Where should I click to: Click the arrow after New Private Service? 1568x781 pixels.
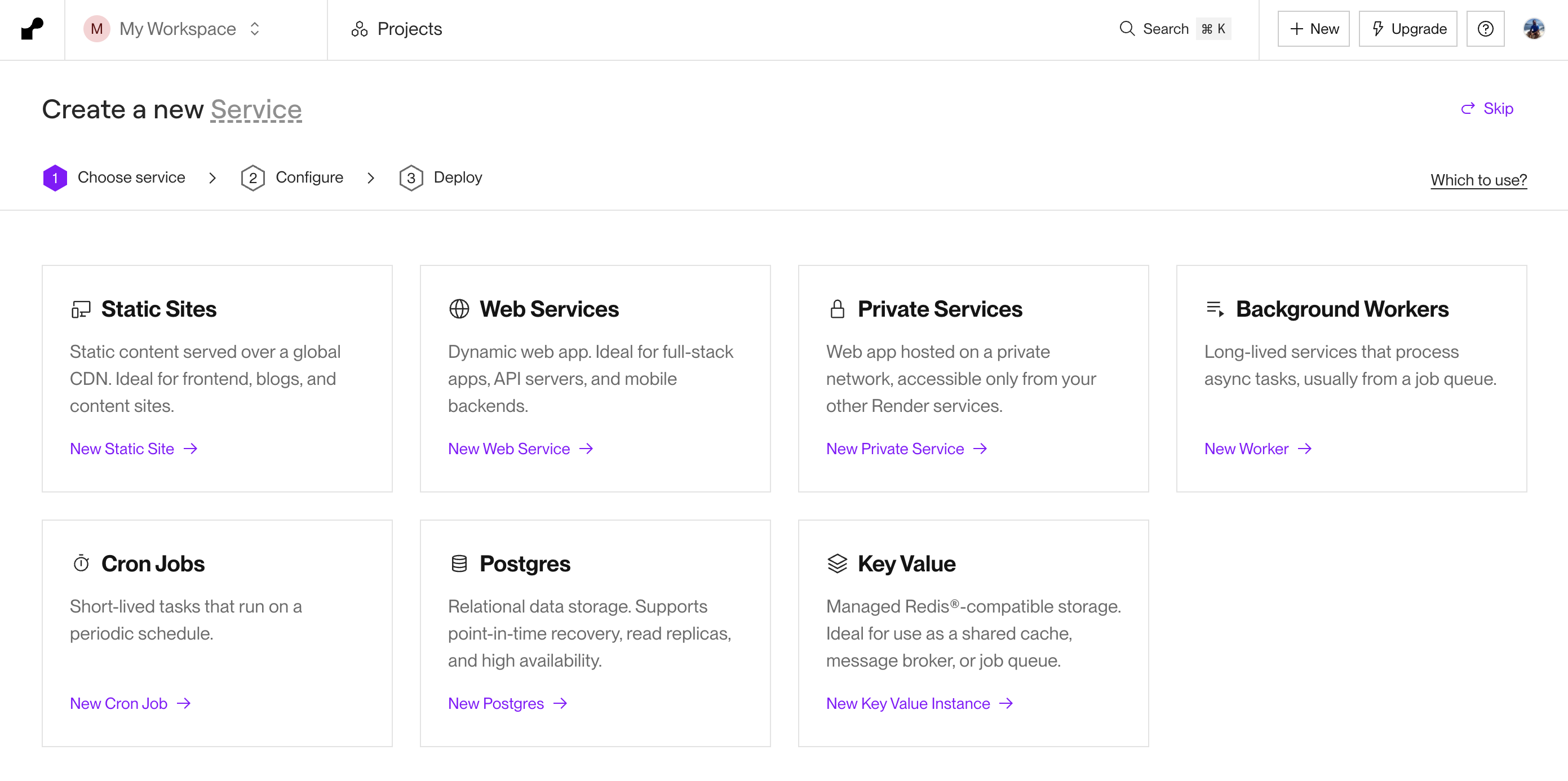point(980,449)
